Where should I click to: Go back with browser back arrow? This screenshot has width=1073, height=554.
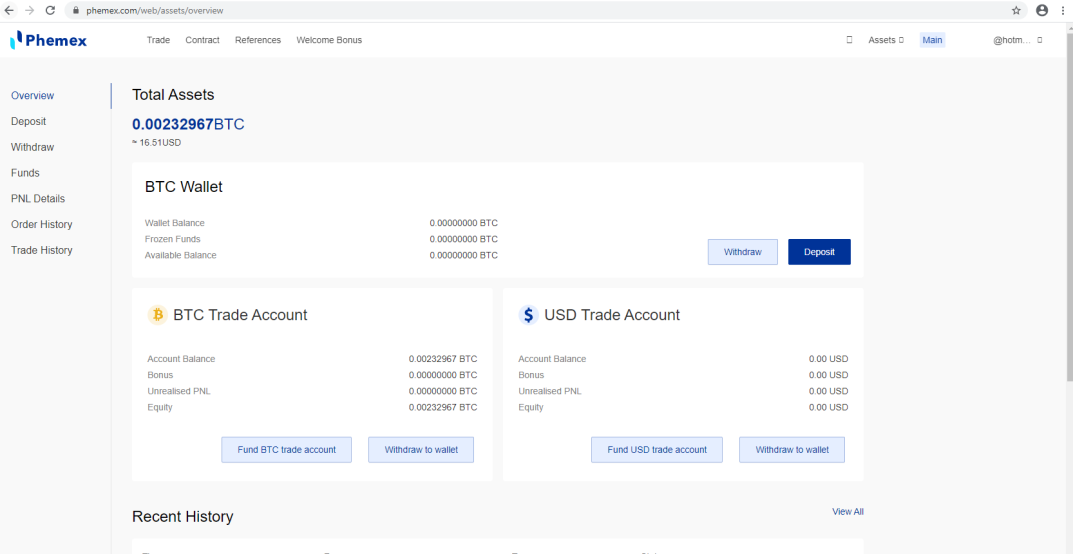(10, 10)
